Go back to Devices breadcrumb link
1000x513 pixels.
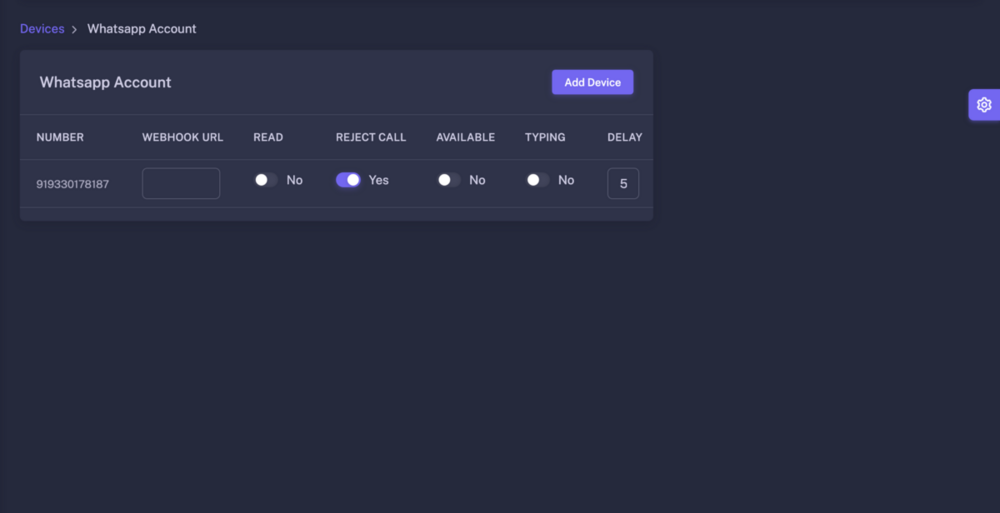coord(42,29)
